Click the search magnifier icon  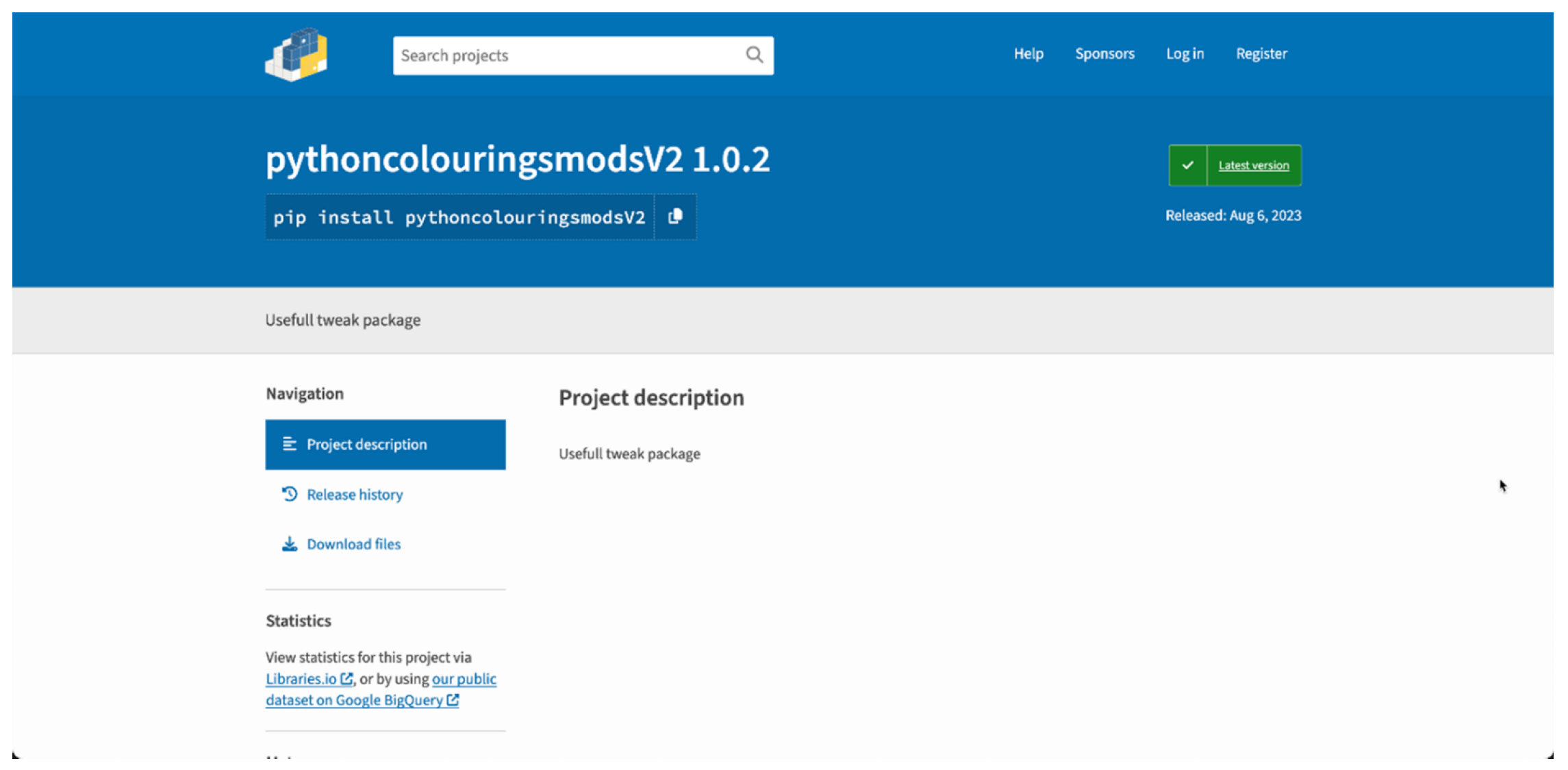[x=754, y=55]
